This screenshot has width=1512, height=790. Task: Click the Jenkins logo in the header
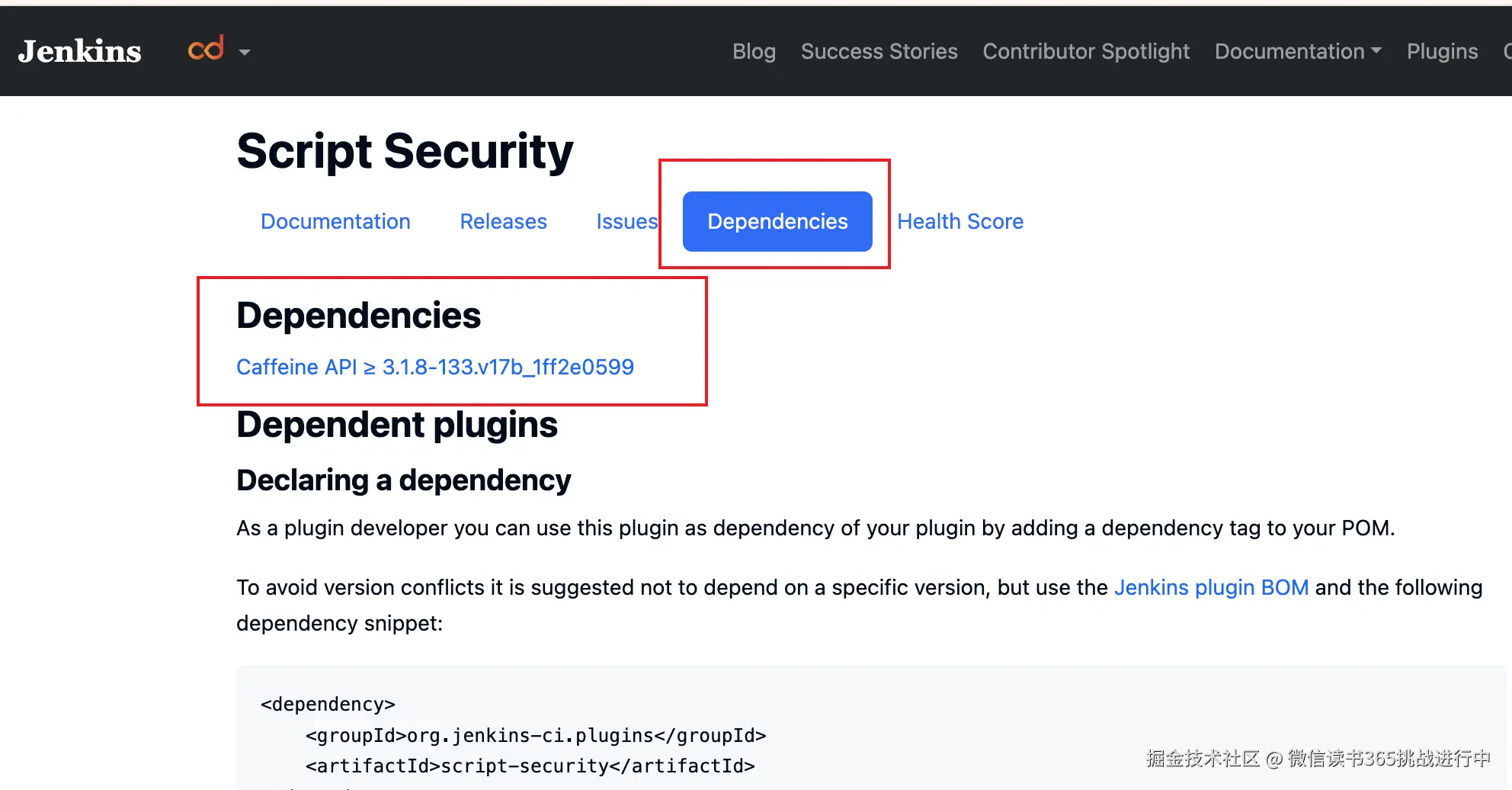pos(80,51)
